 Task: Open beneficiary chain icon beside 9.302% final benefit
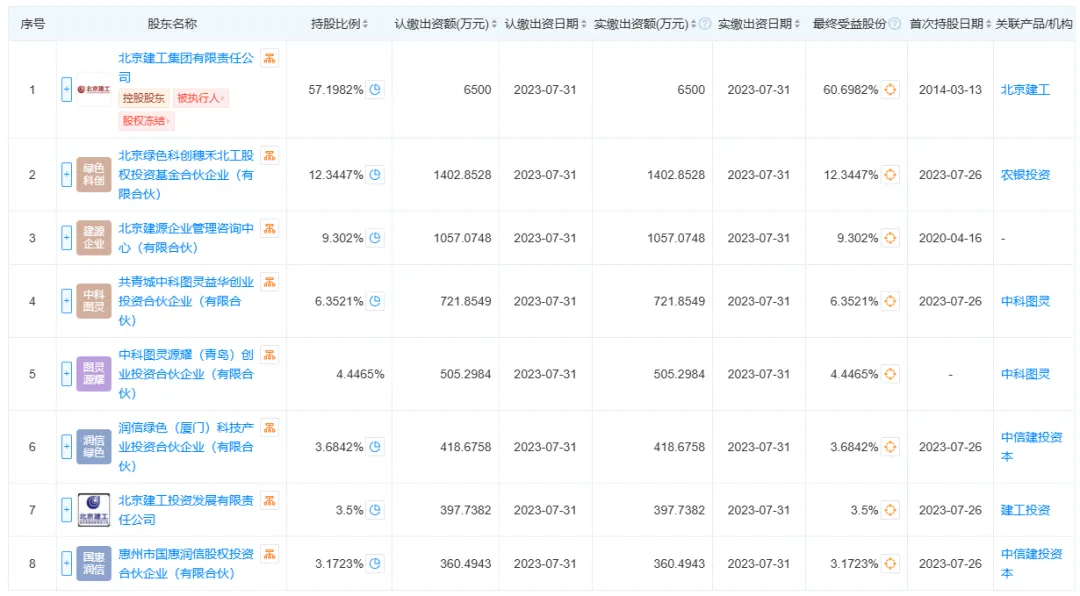pos(890,238)
